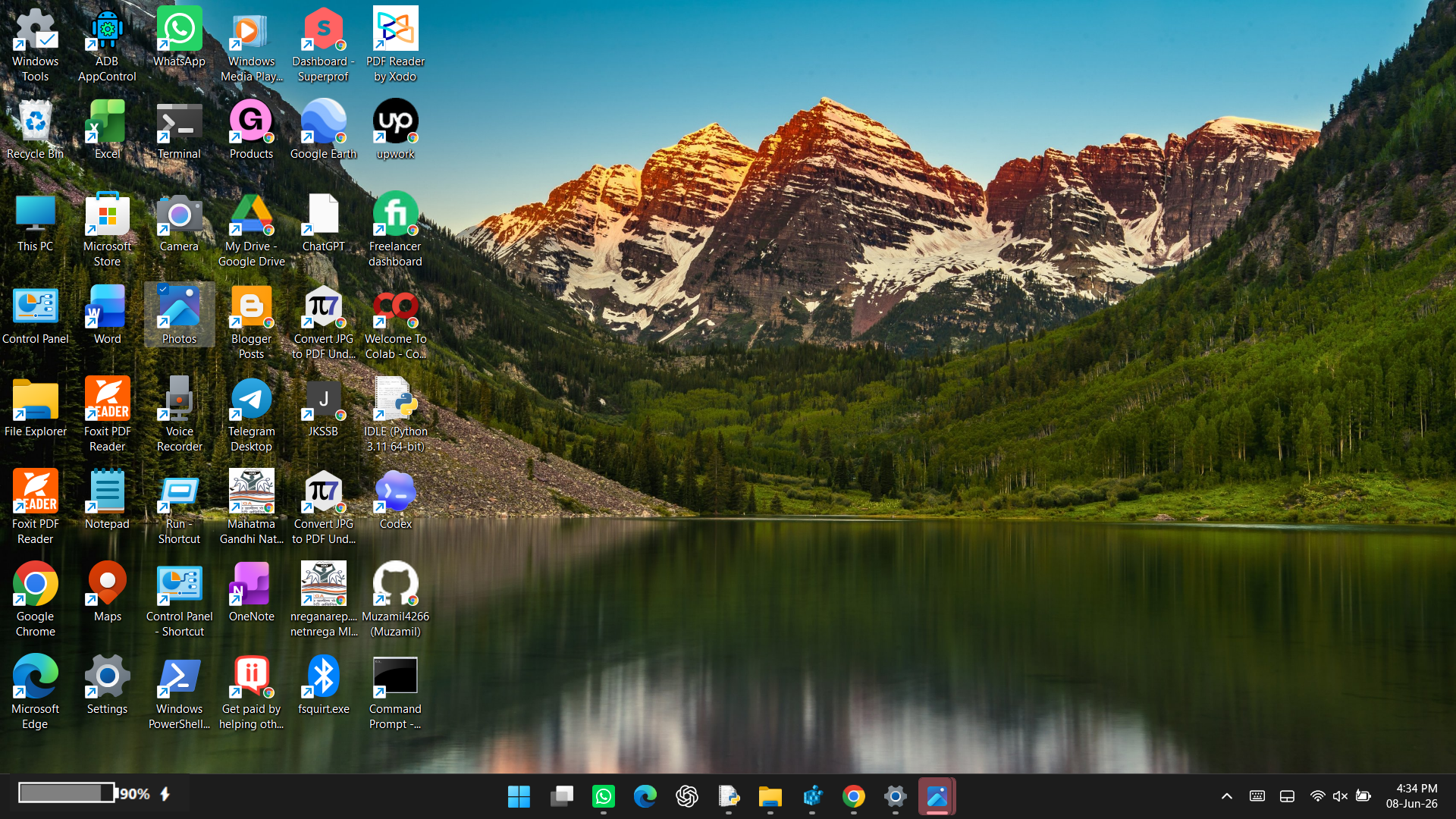
Task: Select the Terminal desktop shortcut
Action: coord(179,130)
